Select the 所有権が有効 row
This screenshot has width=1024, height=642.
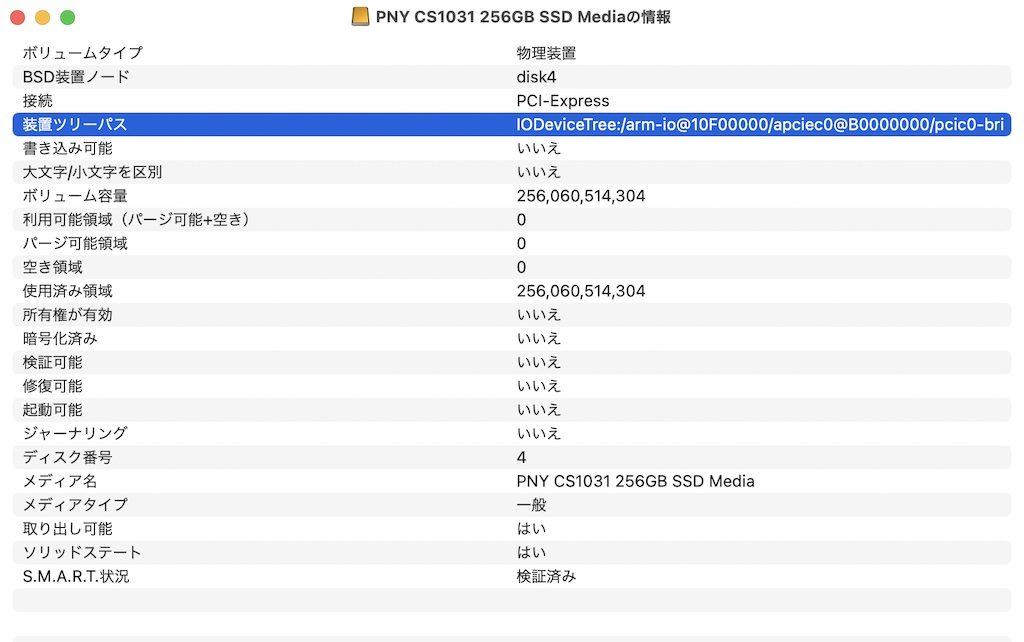point(512,315)
